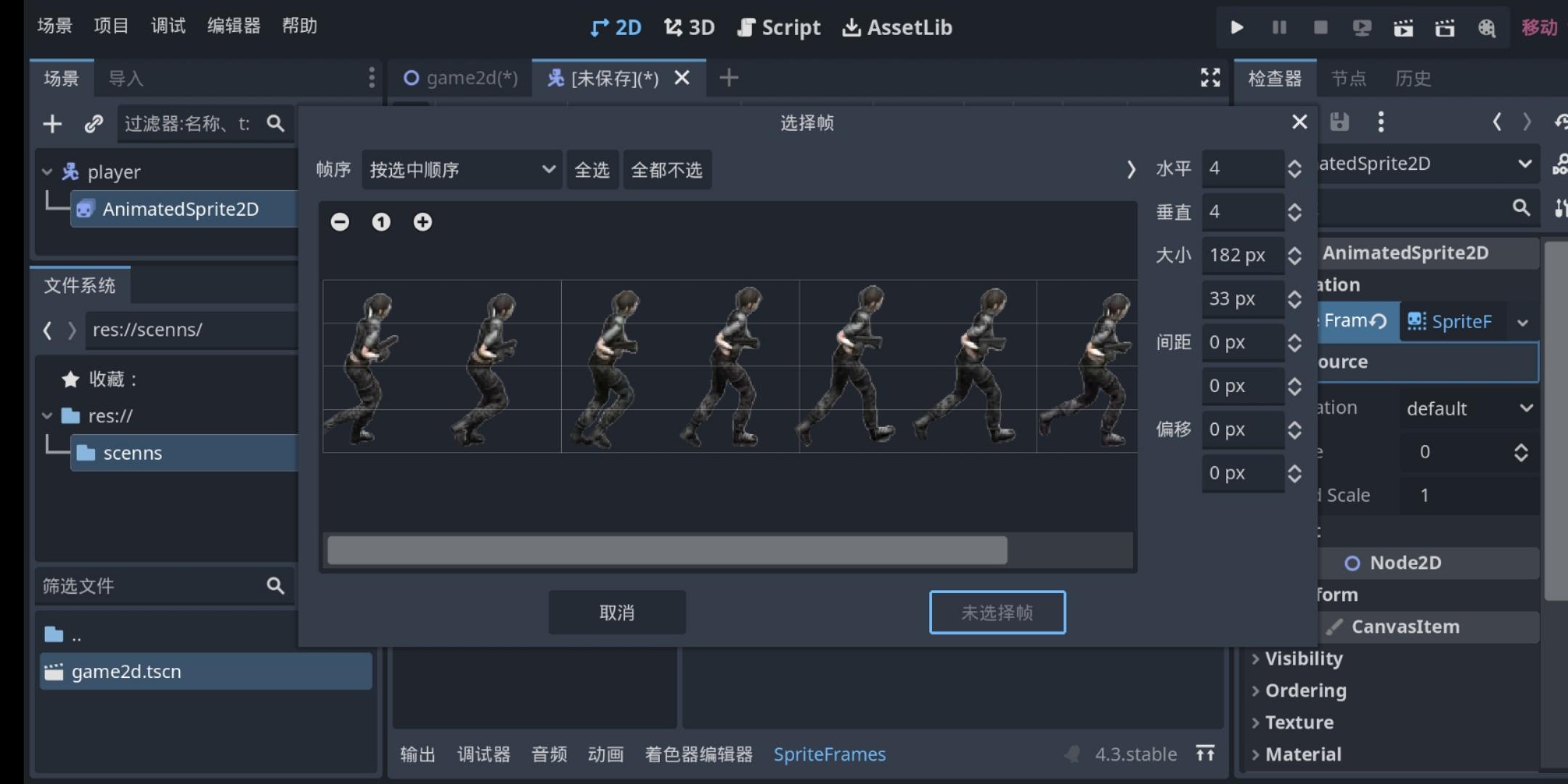Instantiate child scene link icon

coord(93,123)
